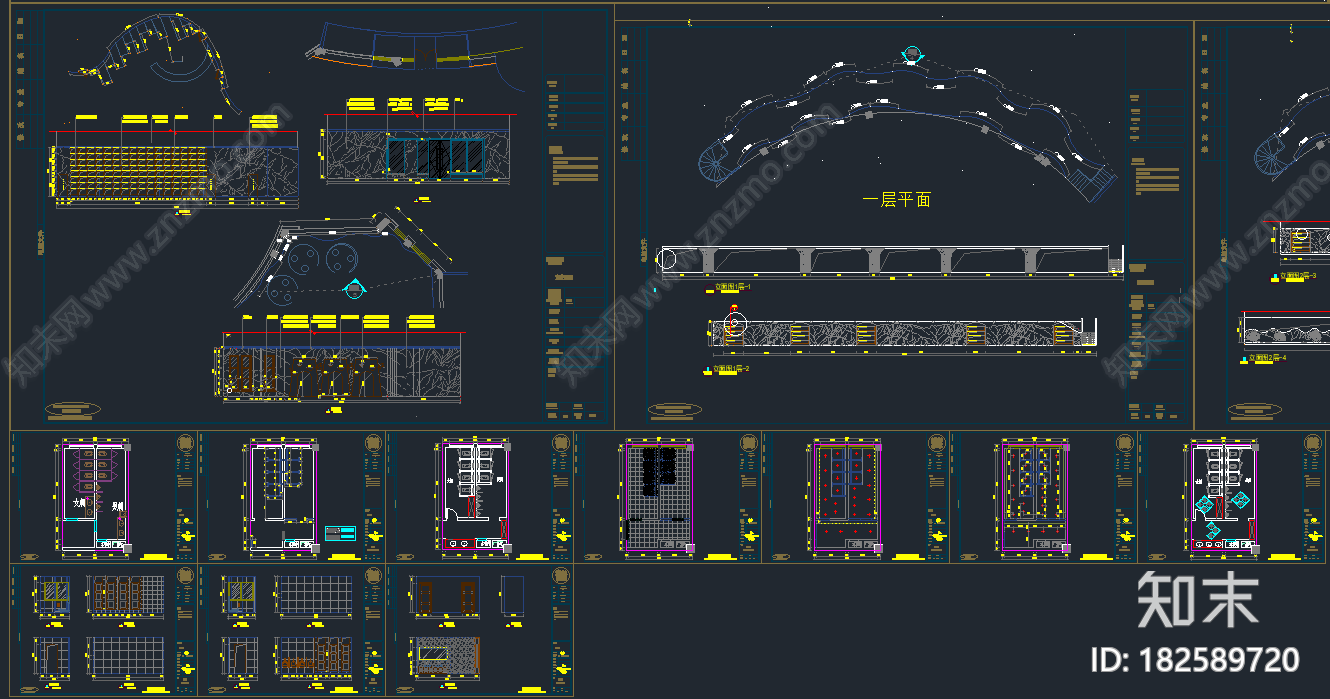Click the '女厕' room label

[x=80, y=503]
